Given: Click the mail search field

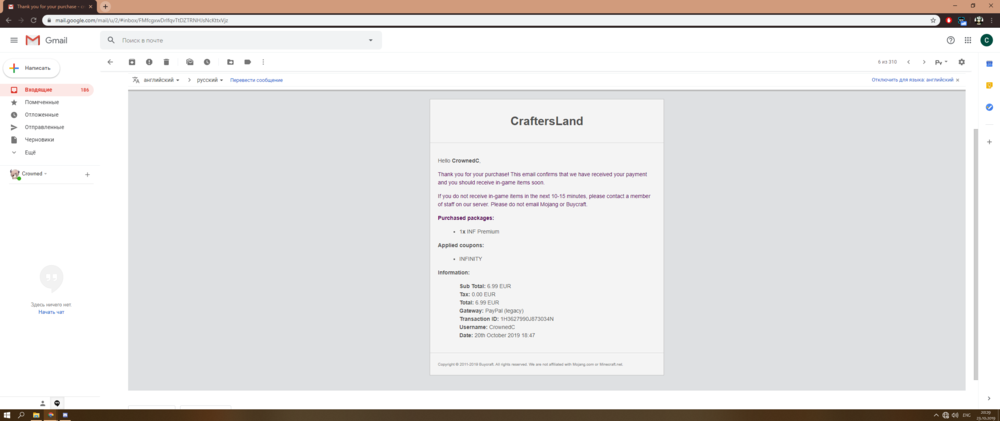Looking at the screenshot, I should pos(240,40).
